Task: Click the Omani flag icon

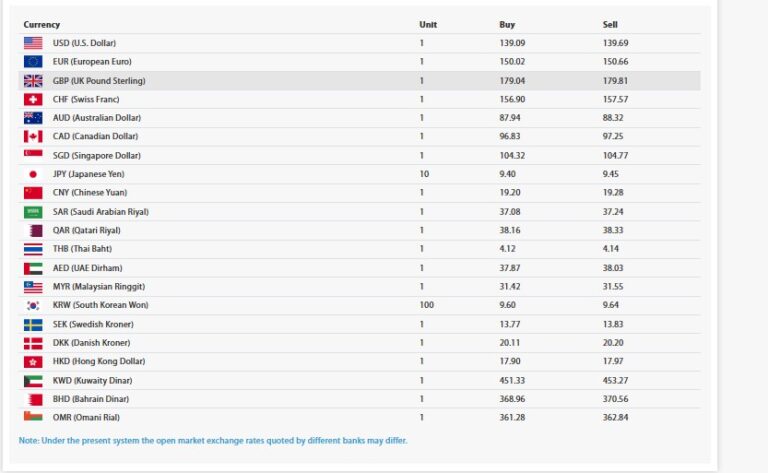Action: [x=33, y=417]
